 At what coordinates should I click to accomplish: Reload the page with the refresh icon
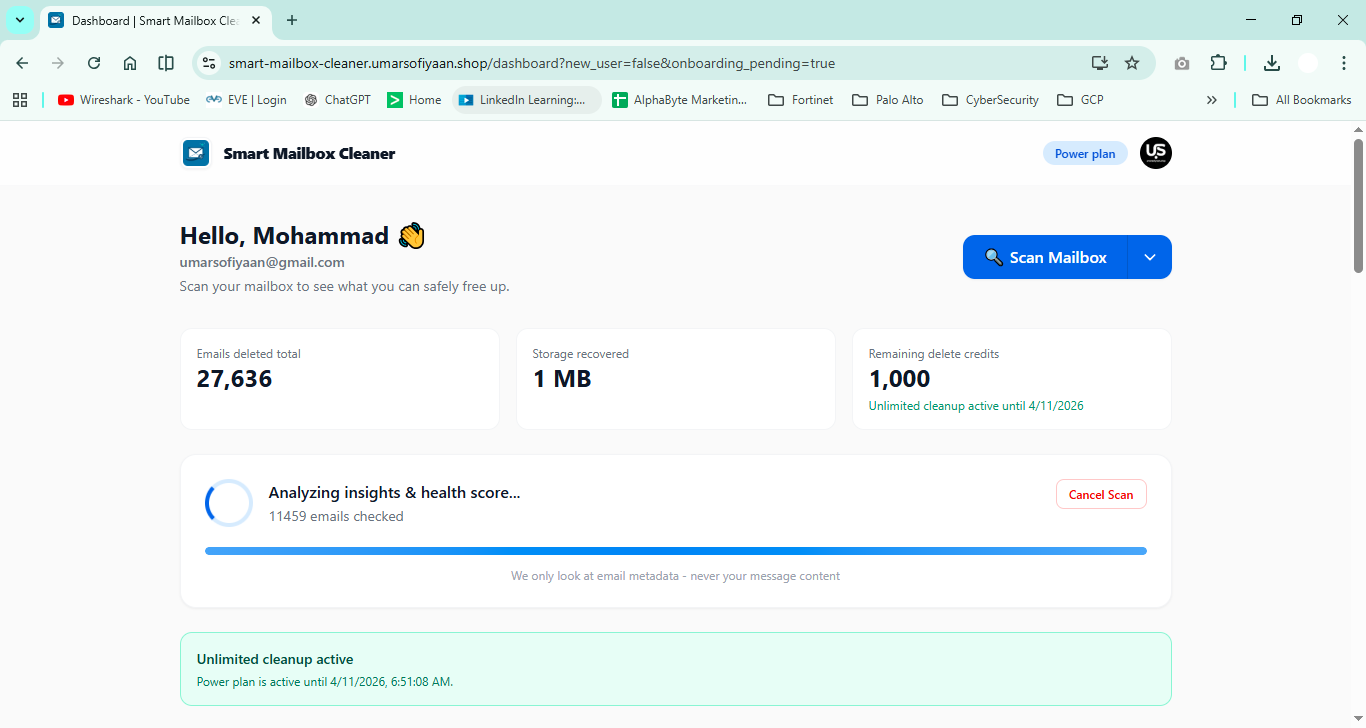click(x=94, y=63)
